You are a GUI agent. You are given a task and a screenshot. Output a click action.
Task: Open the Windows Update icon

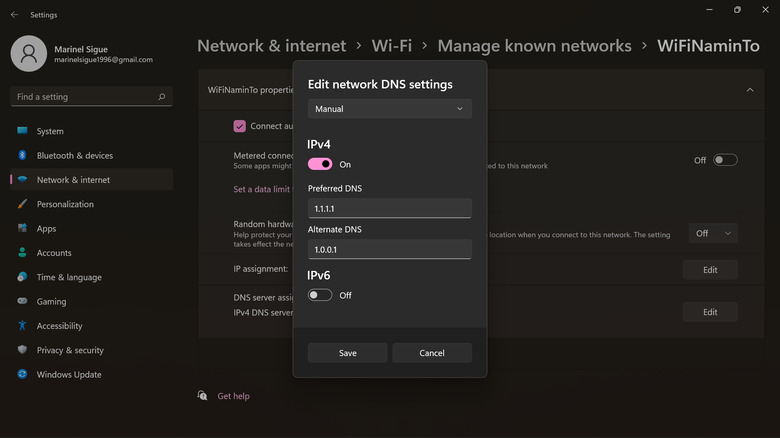22,375
